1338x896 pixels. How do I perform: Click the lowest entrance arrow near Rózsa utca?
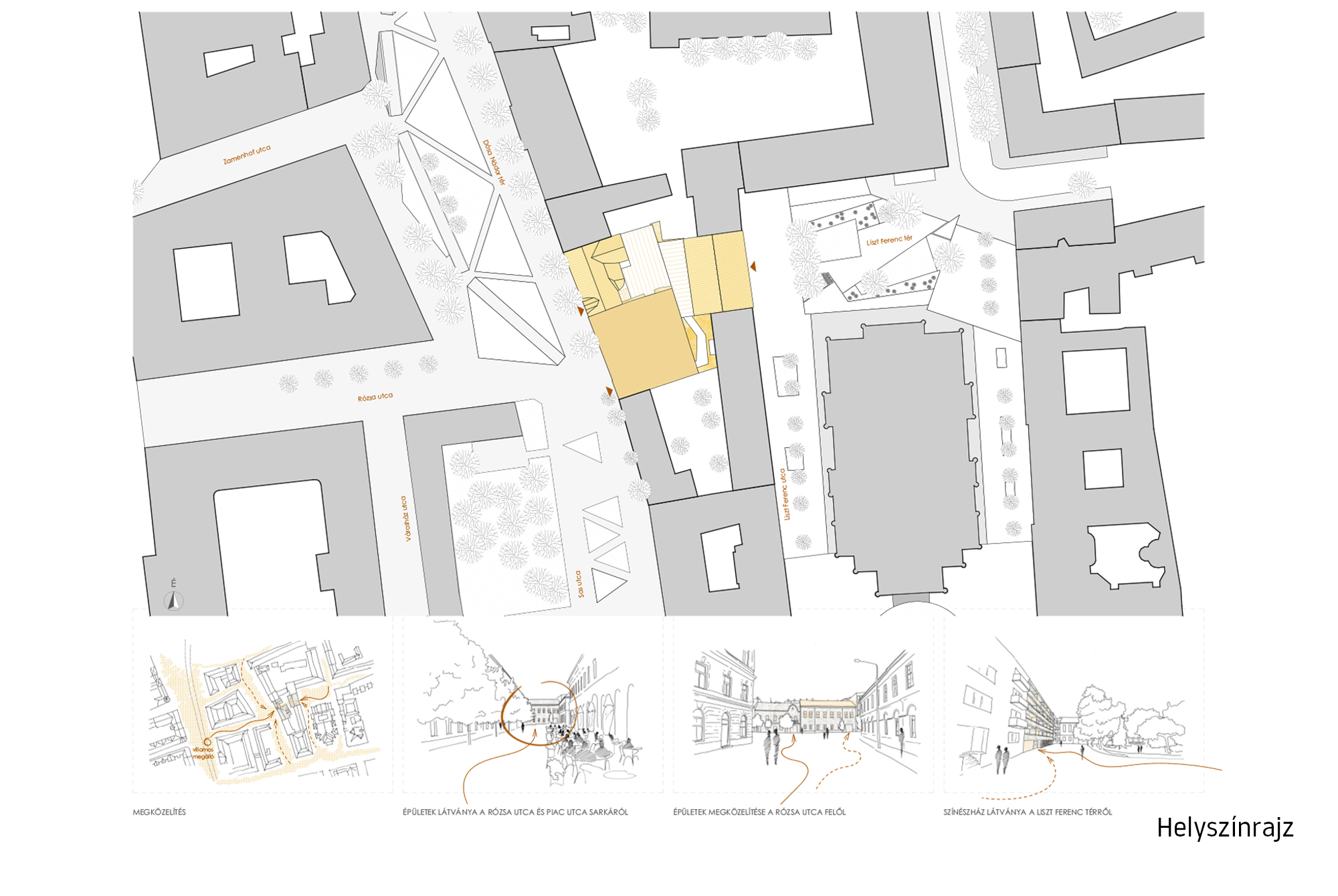click(x=609, y=391)
